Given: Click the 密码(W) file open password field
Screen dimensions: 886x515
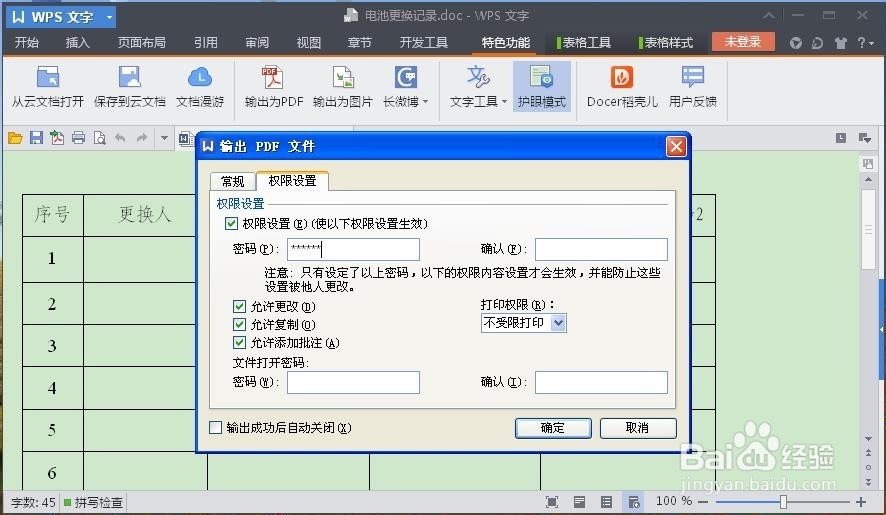Looking at the screenshot, I should [x=353, y=382].
